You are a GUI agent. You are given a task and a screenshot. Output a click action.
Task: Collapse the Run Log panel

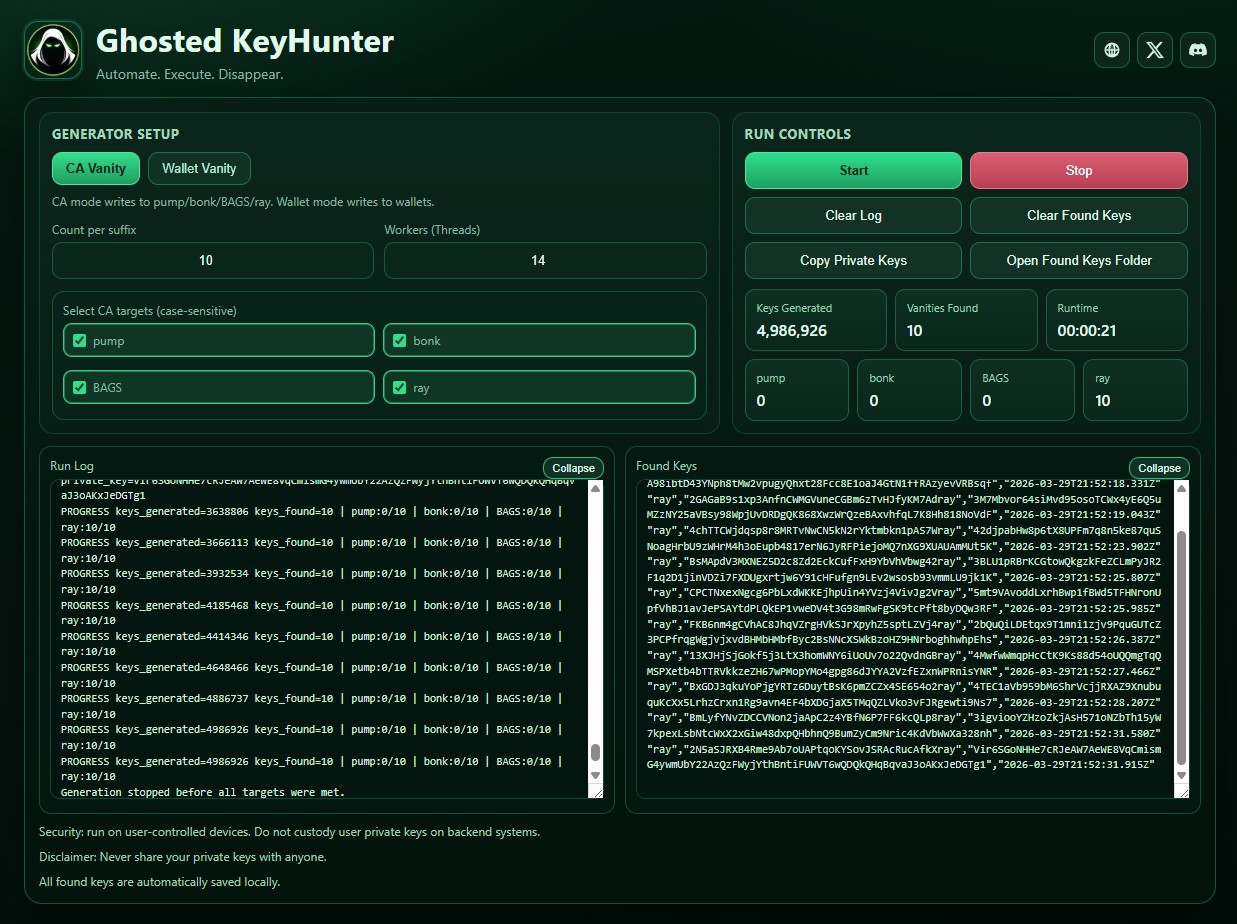point(573,467)
